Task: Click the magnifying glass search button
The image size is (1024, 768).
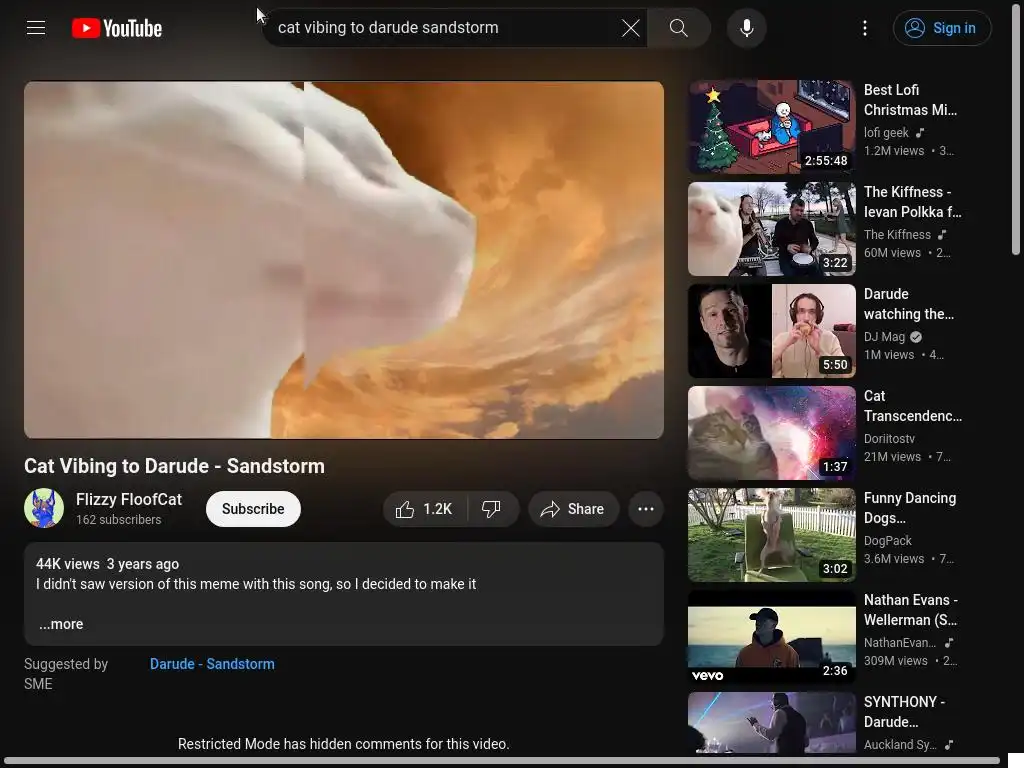Action: tap(679, 27)
